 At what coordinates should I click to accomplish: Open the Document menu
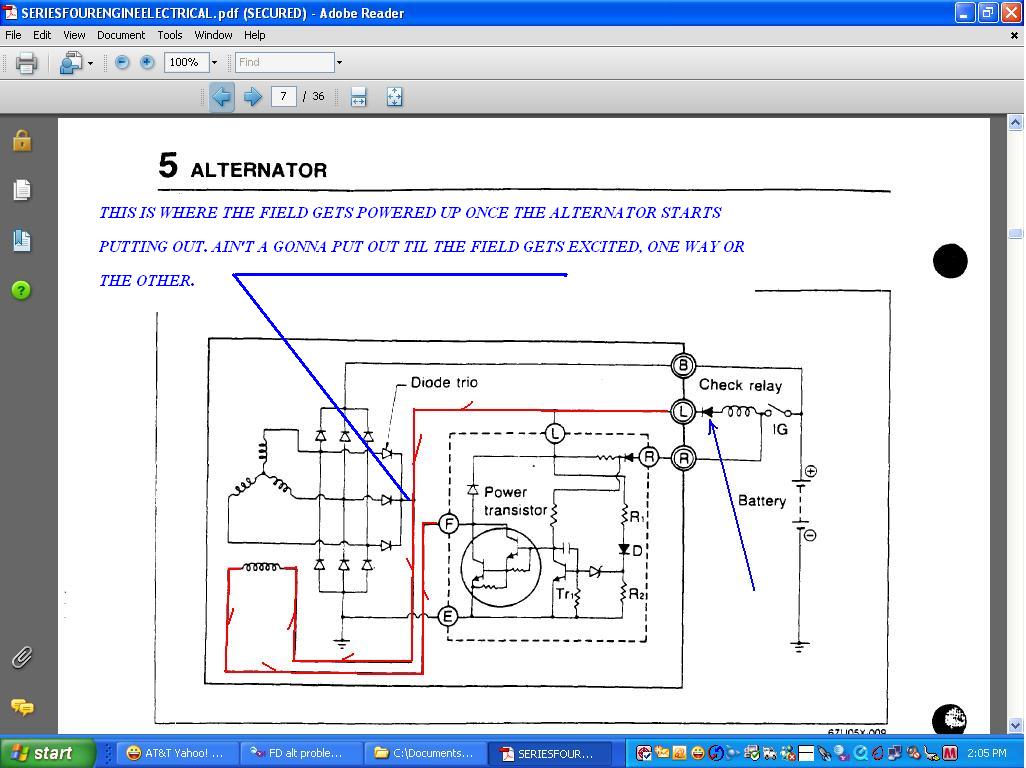(121, 35)
